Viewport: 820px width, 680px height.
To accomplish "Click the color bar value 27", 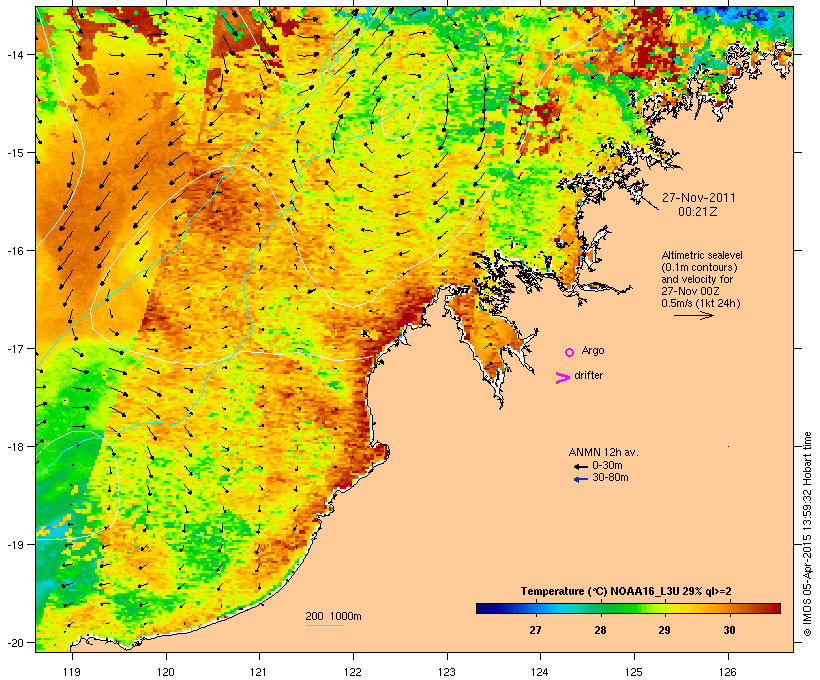I will pos(535,630).
